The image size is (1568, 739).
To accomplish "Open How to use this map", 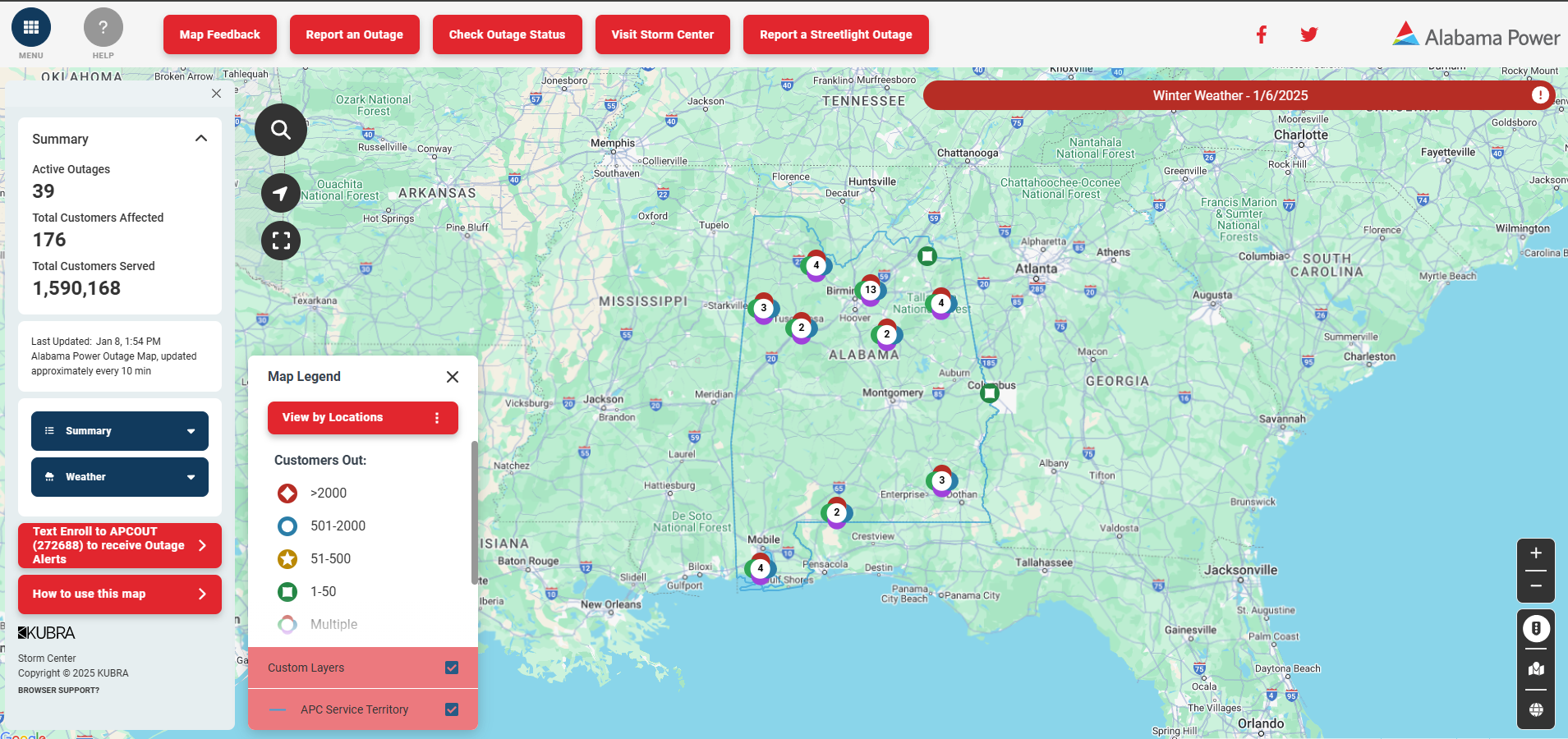I will coord(120,594).
